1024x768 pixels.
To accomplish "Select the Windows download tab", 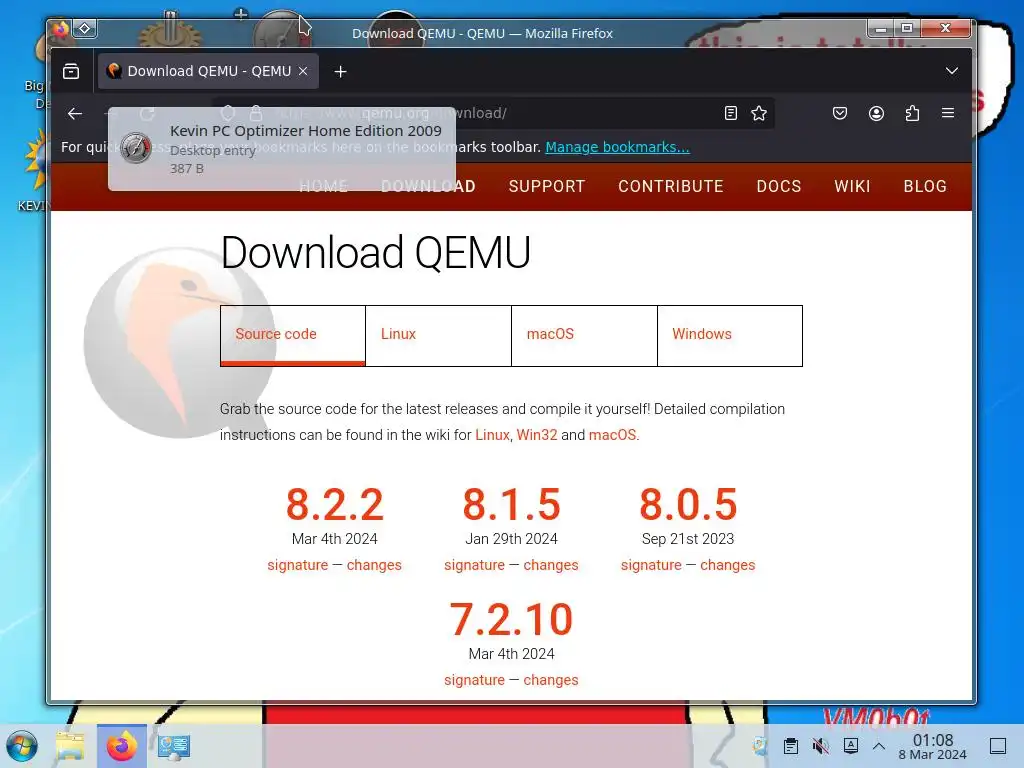I will click(729, 336).
